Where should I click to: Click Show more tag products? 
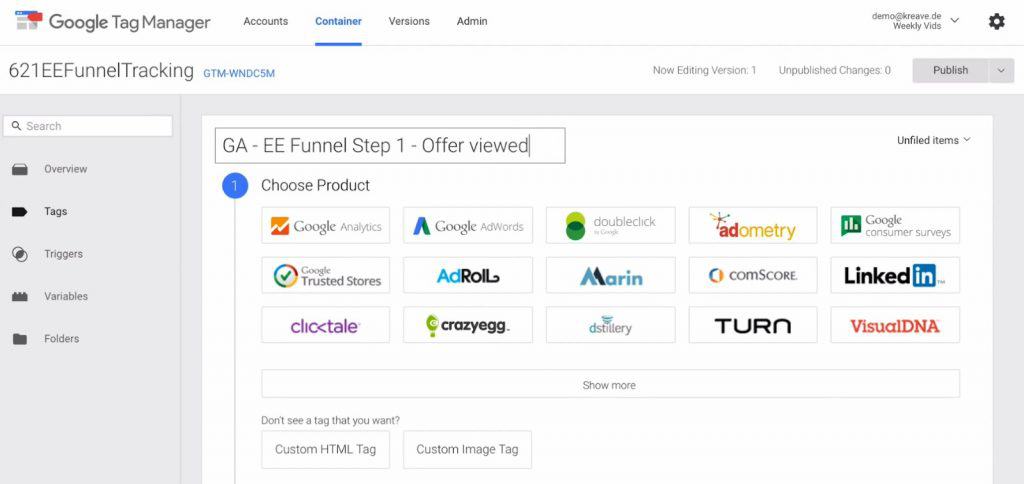click(611, 384)
